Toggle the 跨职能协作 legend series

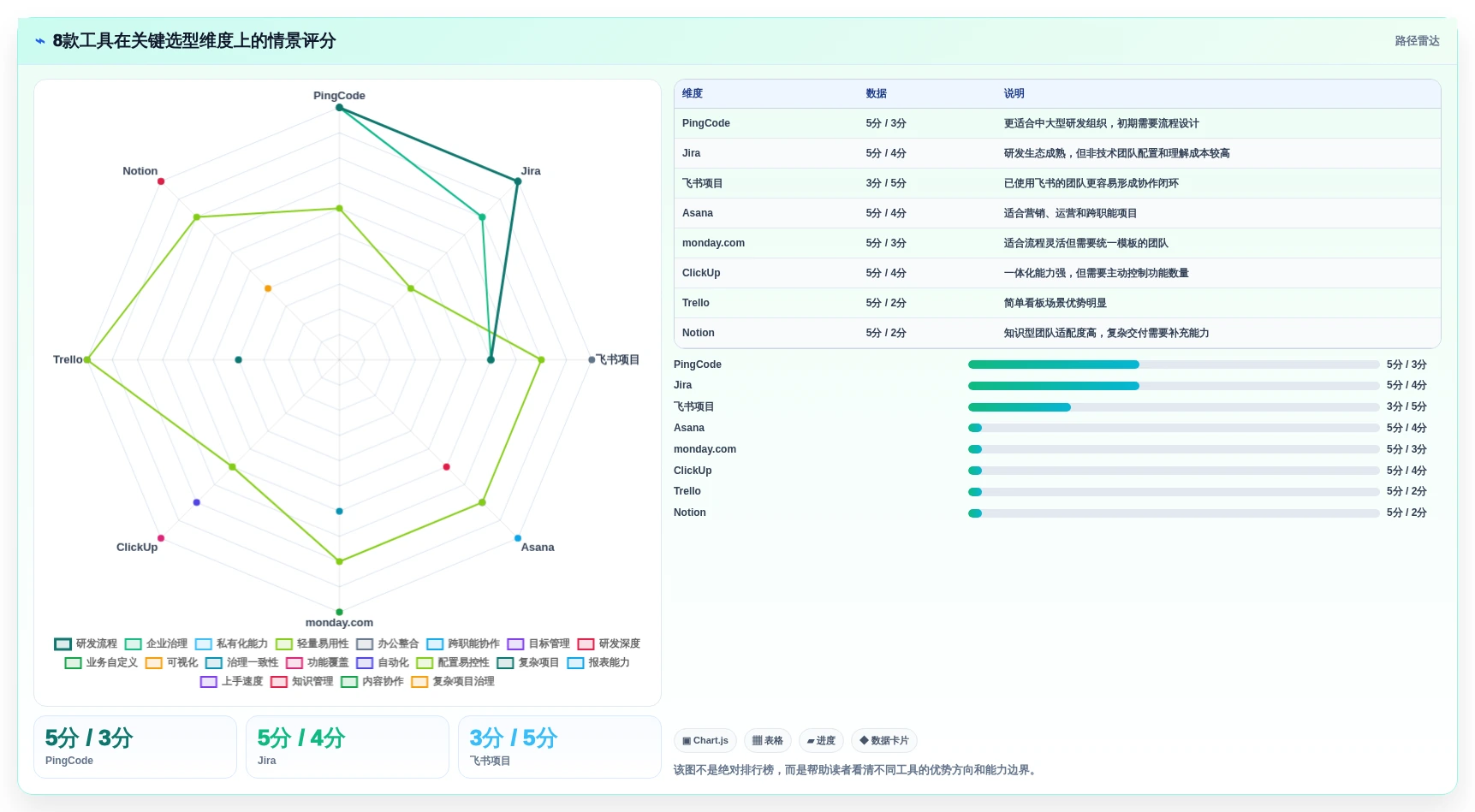463,643
